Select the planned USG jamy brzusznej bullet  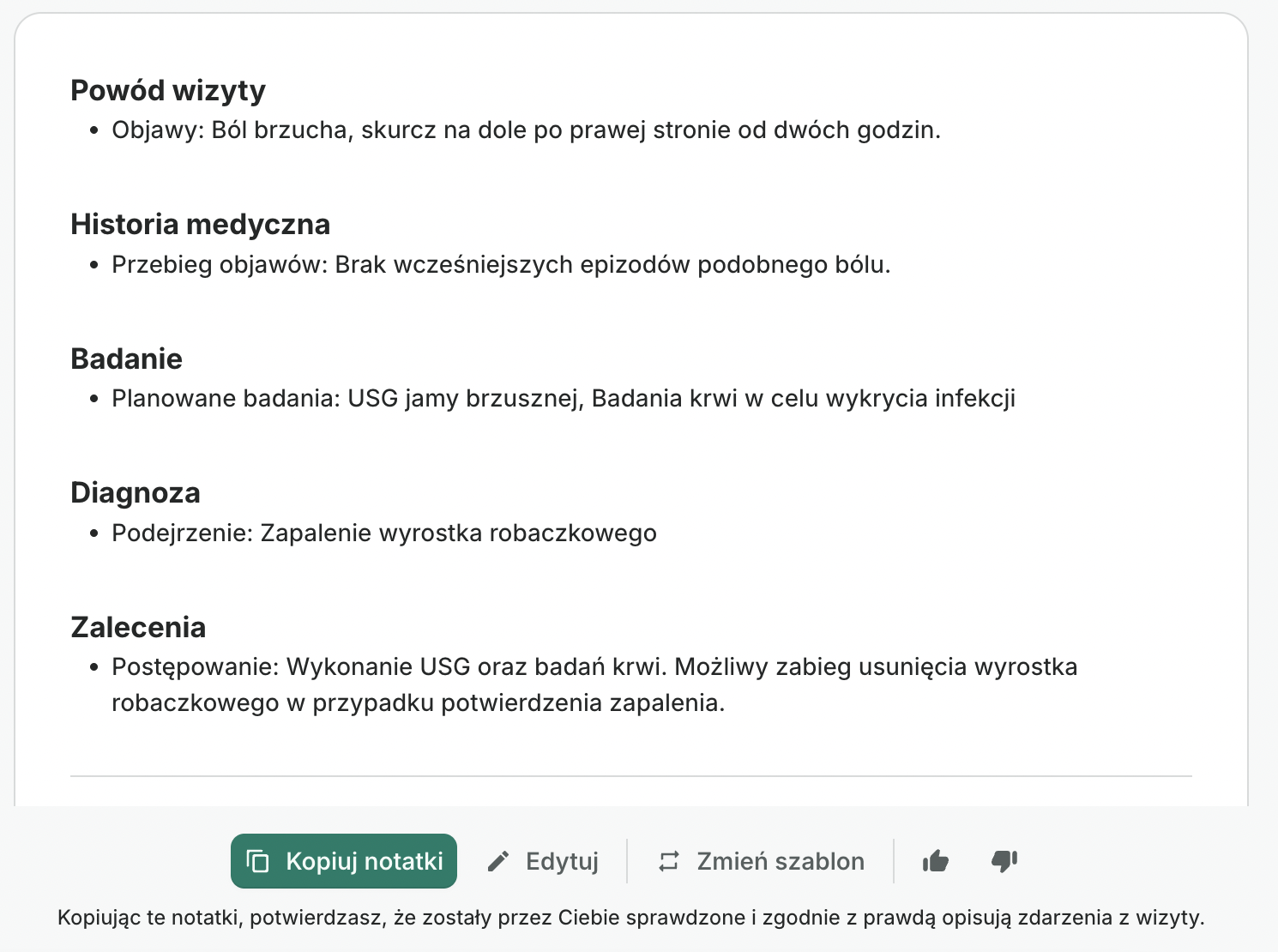pyautogui.click(x=563, y=398)
